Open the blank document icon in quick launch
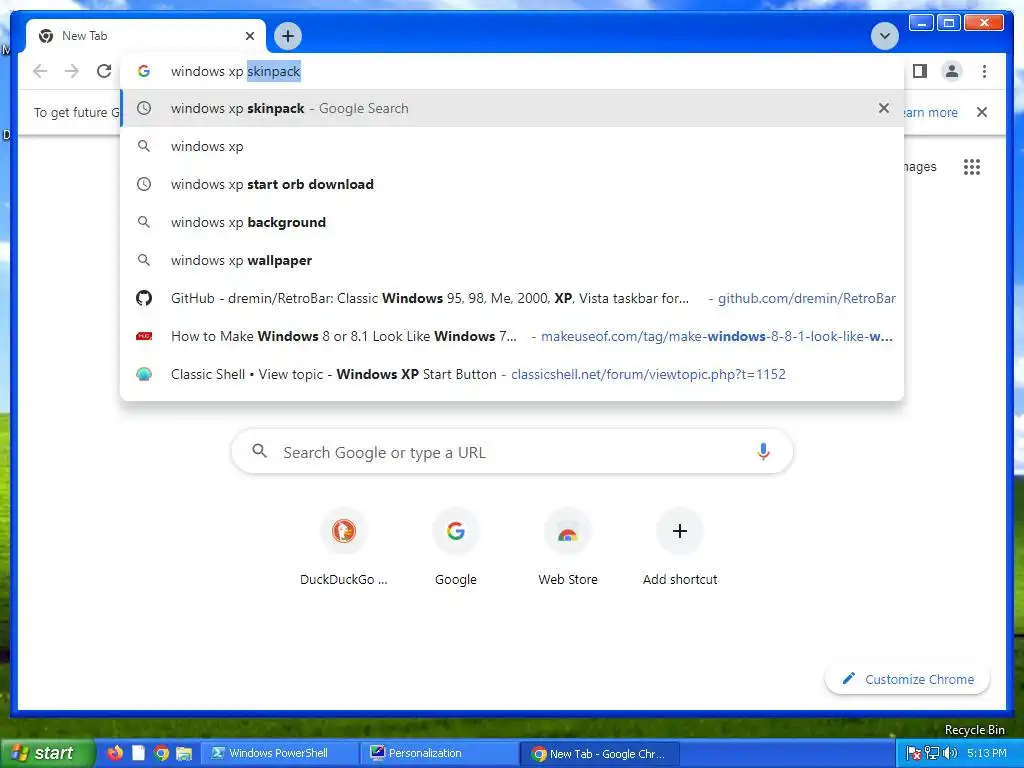Viewport: 1024px width, 768px height. [138, 753]
